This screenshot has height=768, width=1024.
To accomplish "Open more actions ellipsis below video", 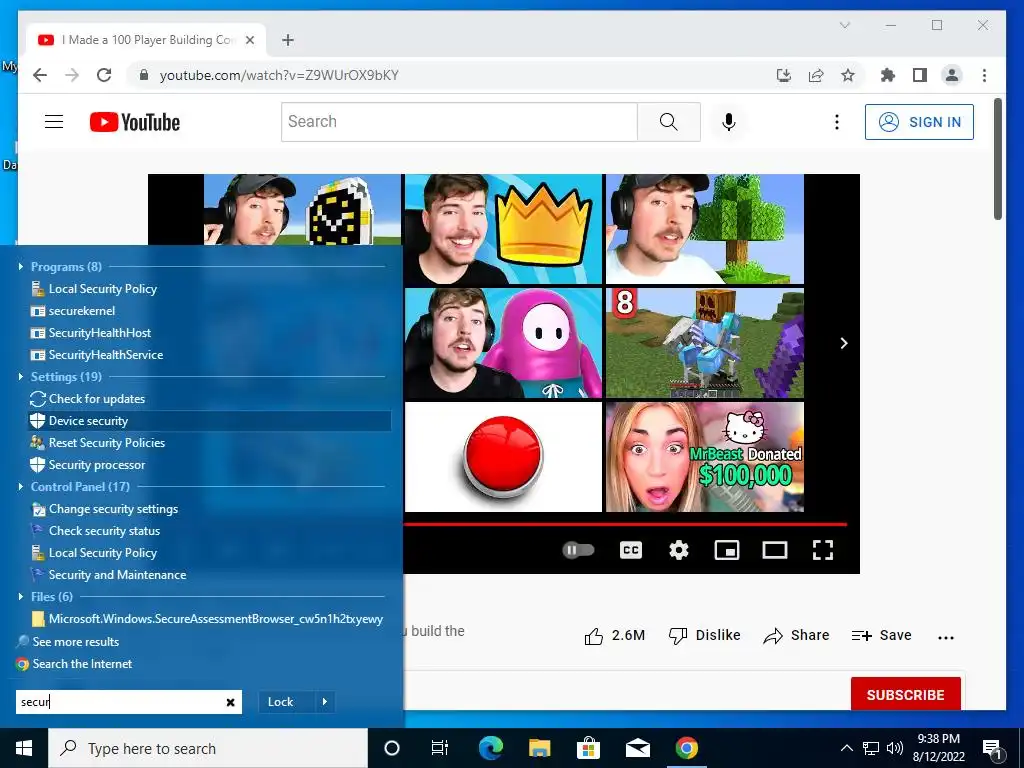I will 946,637.
